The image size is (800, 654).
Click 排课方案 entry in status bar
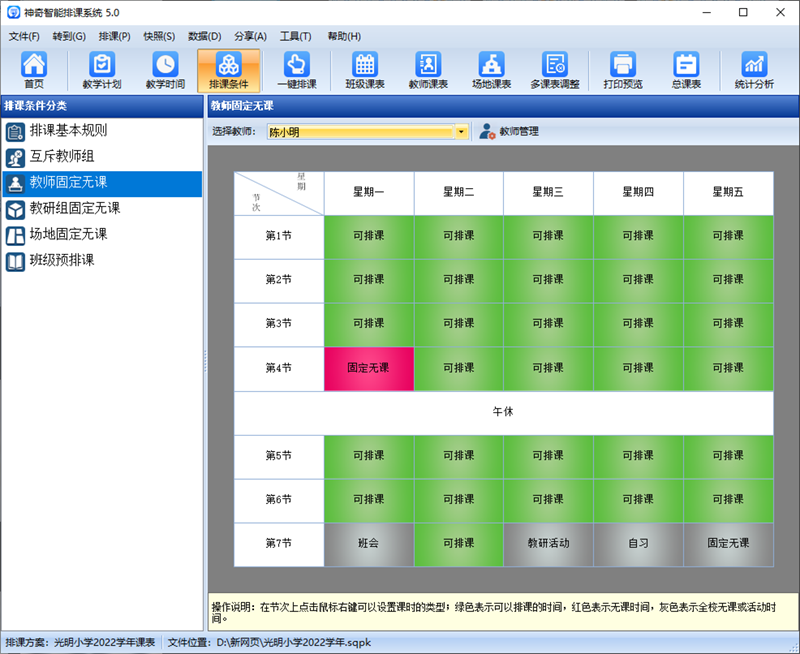tap(80, 643)
